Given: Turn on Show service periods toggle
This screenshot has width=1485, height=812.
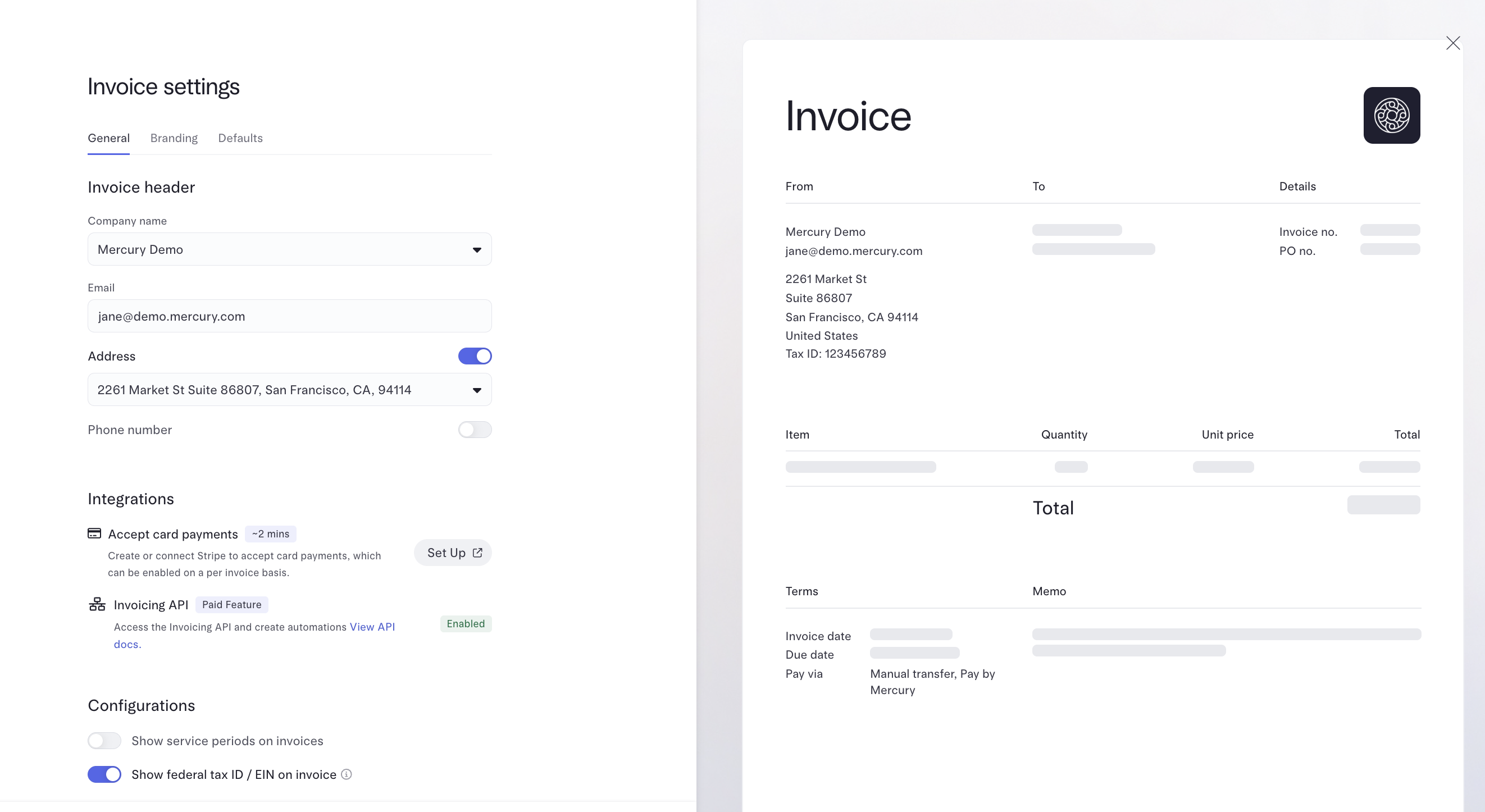Looking at the screenshot, I should [x=104, y=741].
